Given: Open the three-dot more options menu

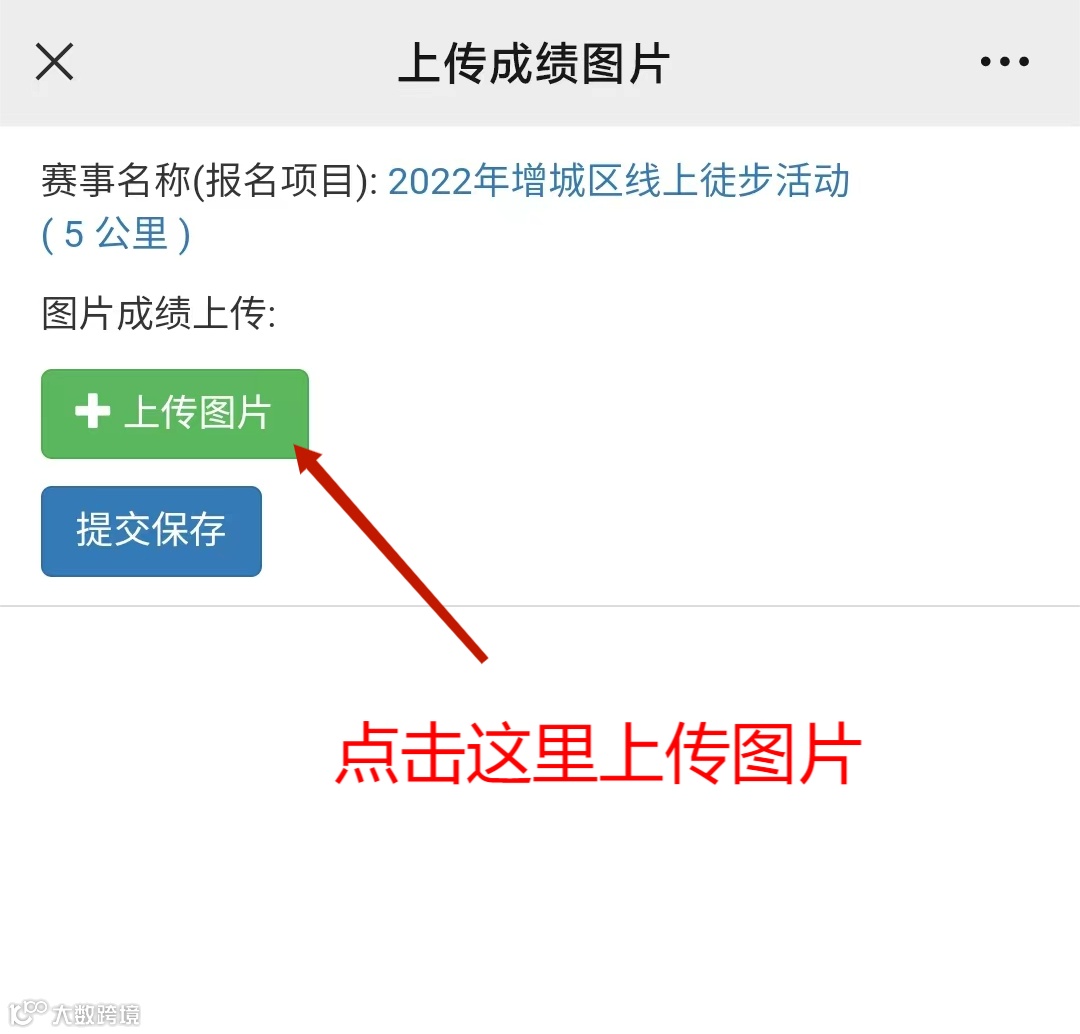Looking at the screenshot, I should (x=1005, y=62).
